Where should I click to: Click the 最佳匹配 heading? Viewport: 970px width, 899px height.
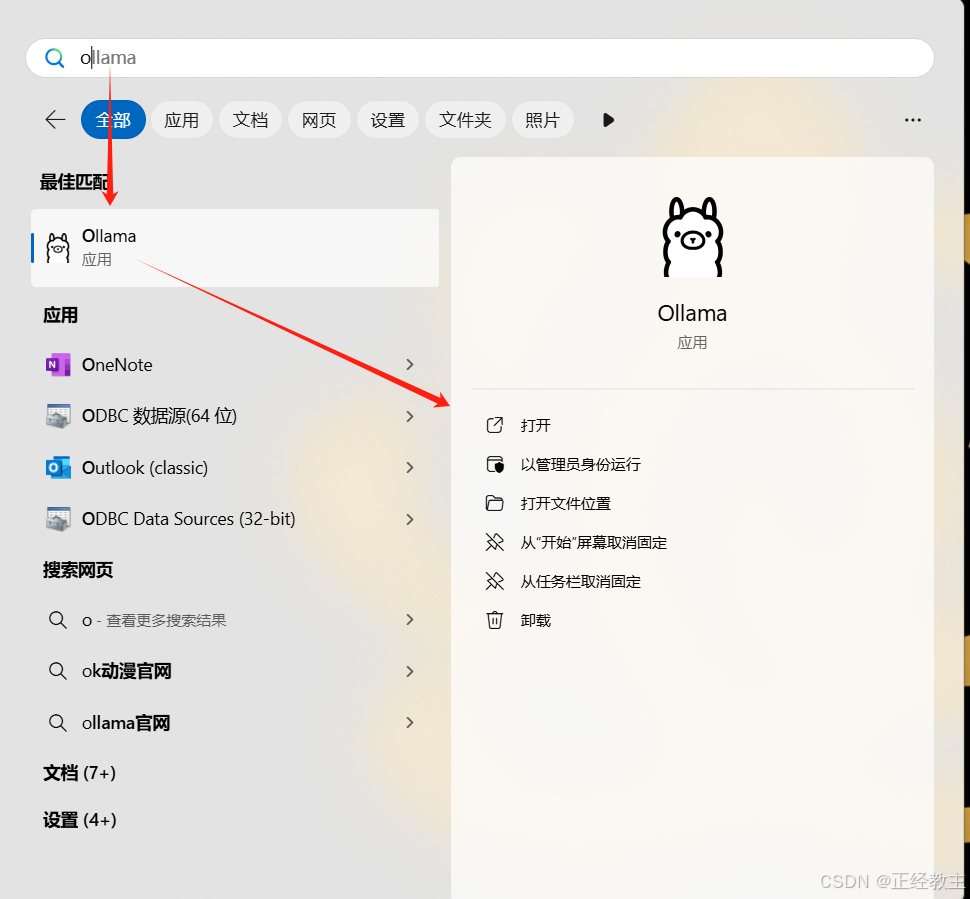pos(75,182)
